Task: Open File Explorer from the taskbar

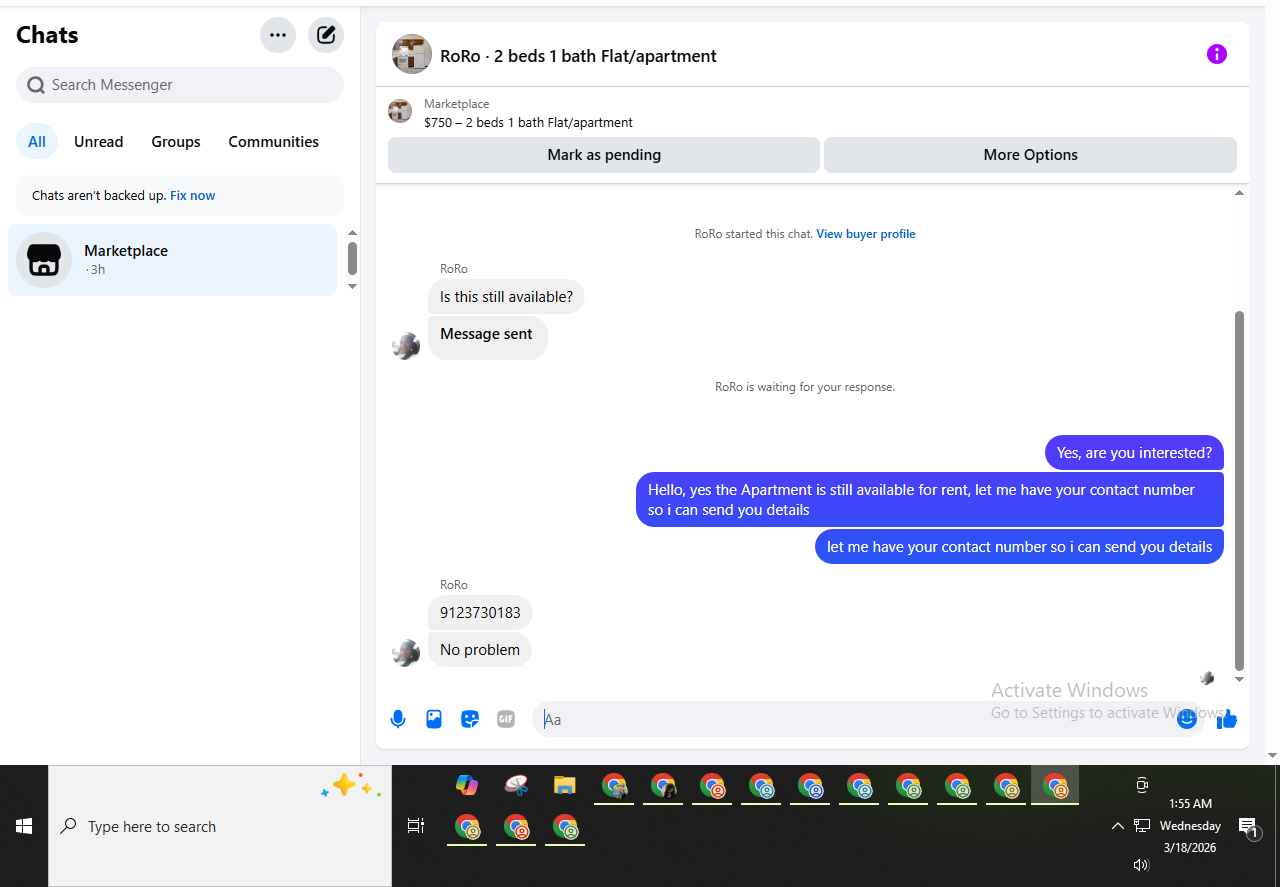Action: (565, 785)
